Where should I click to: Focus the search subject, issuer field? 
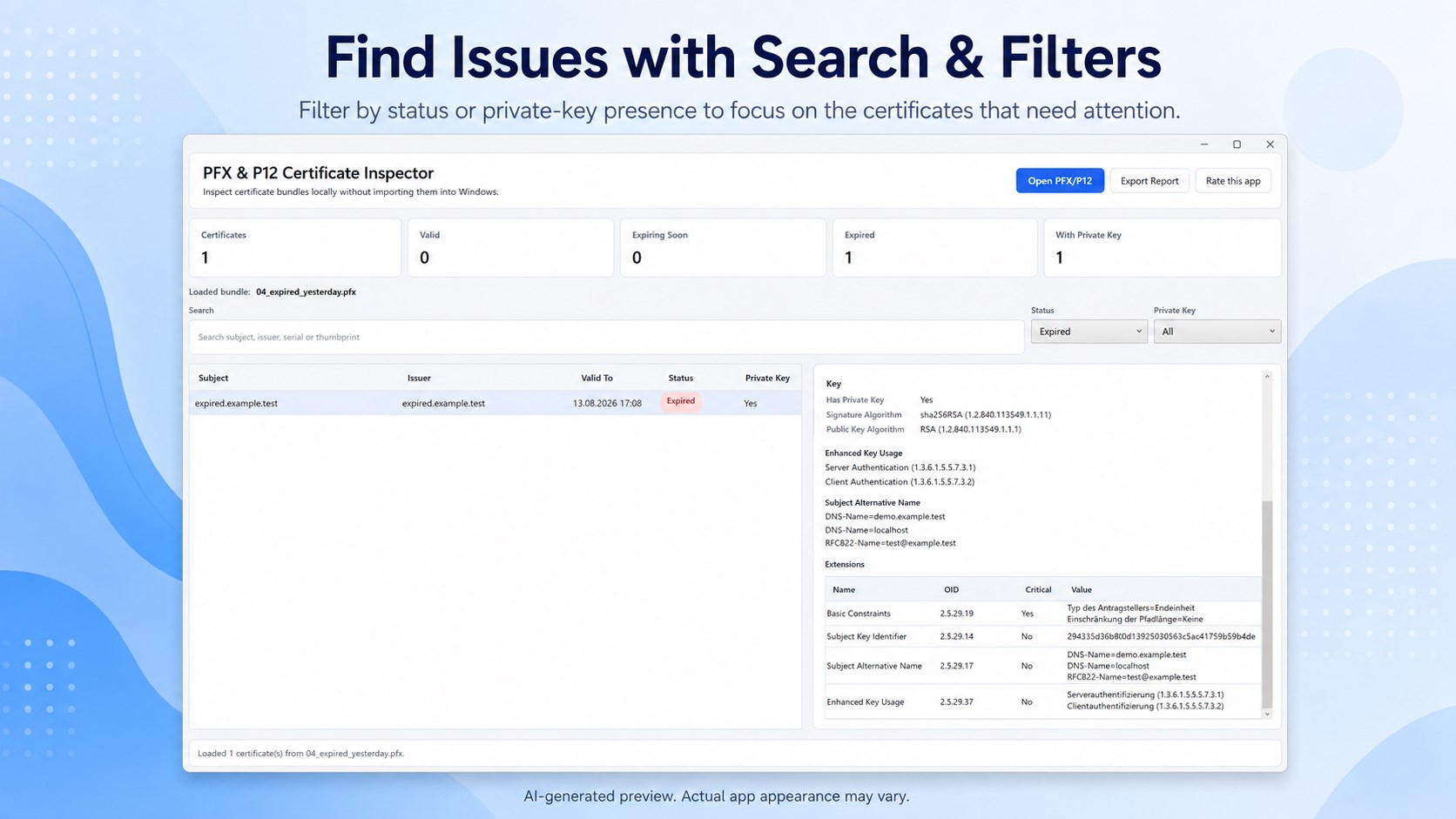pyautogui.click(x=606, y=337)
